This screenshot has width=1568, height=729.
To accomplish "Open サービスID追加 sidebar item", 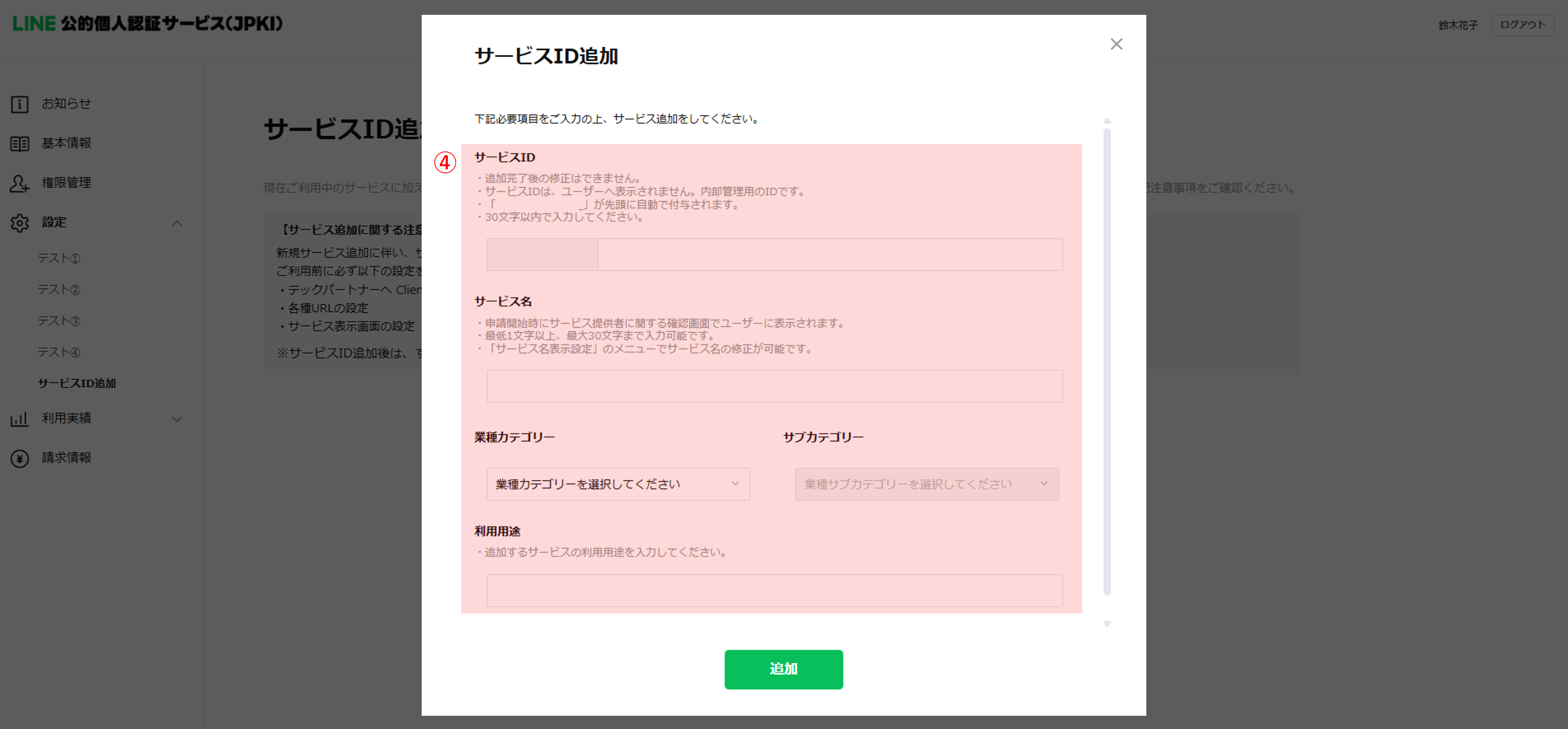I will (77, 383).
